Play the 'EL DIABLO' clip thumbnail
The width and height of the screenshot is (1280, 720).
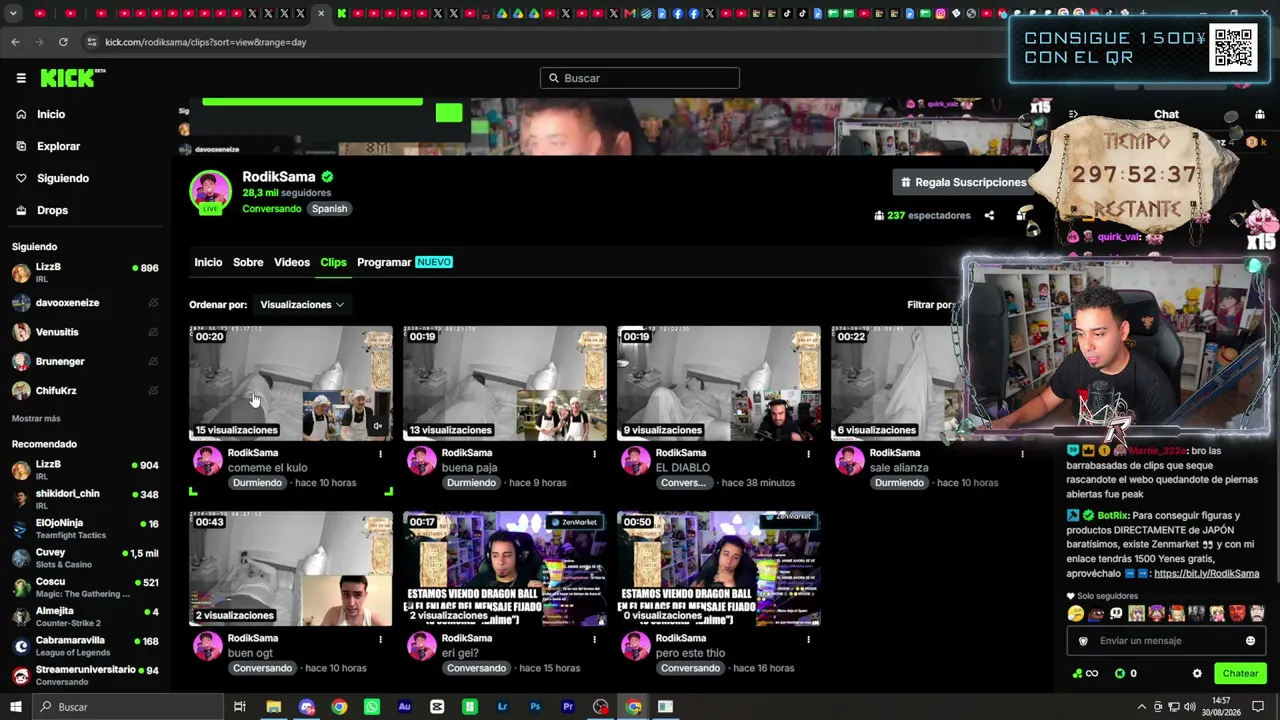point(719,383)
